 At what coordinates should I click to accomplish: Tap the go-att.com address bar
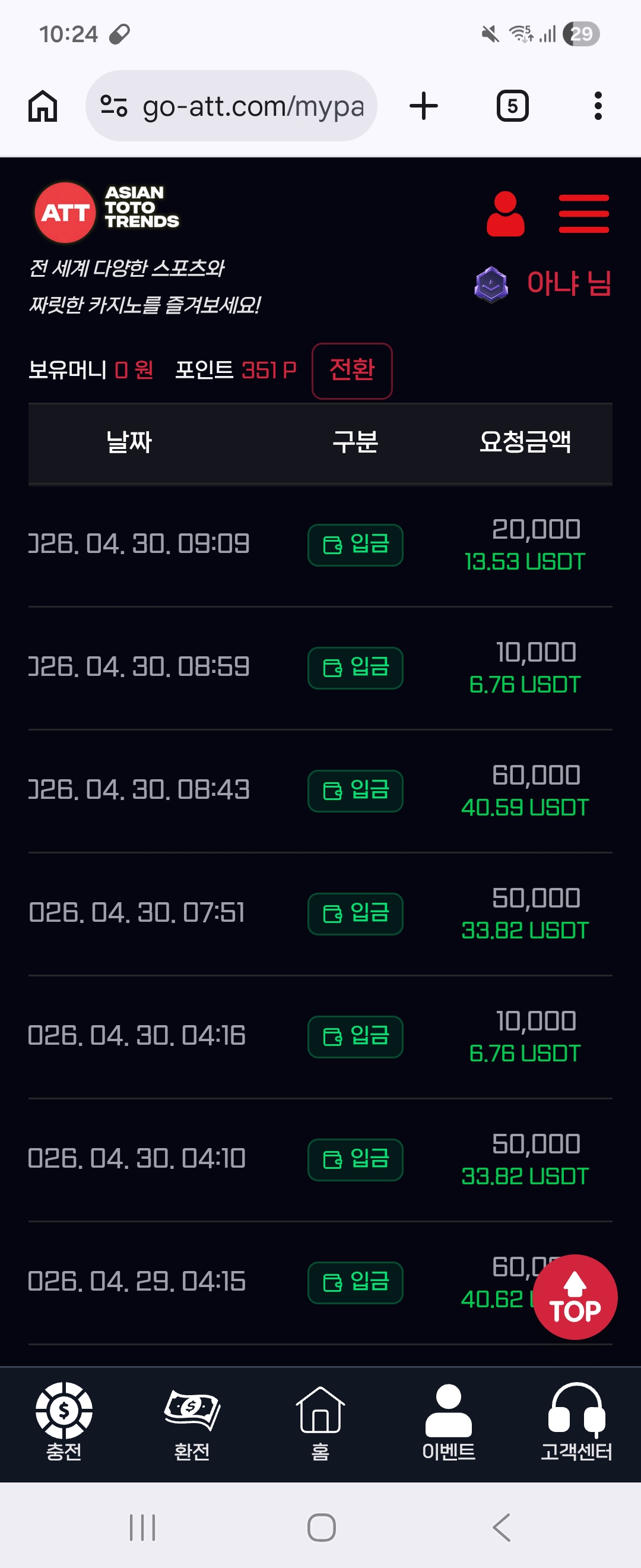[x=252, y=106]
